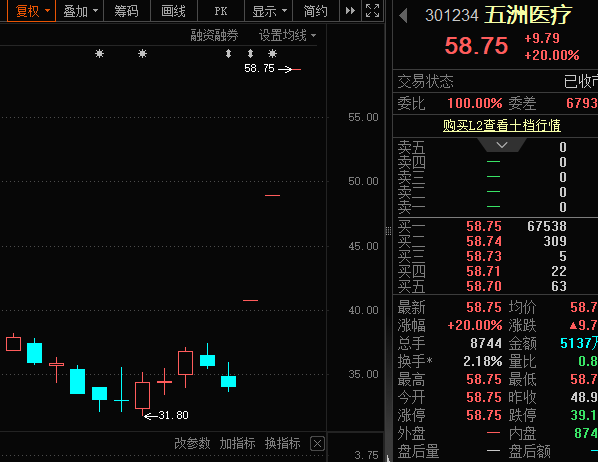
Task: Click the 换指标 button
Action: [283, 443]
